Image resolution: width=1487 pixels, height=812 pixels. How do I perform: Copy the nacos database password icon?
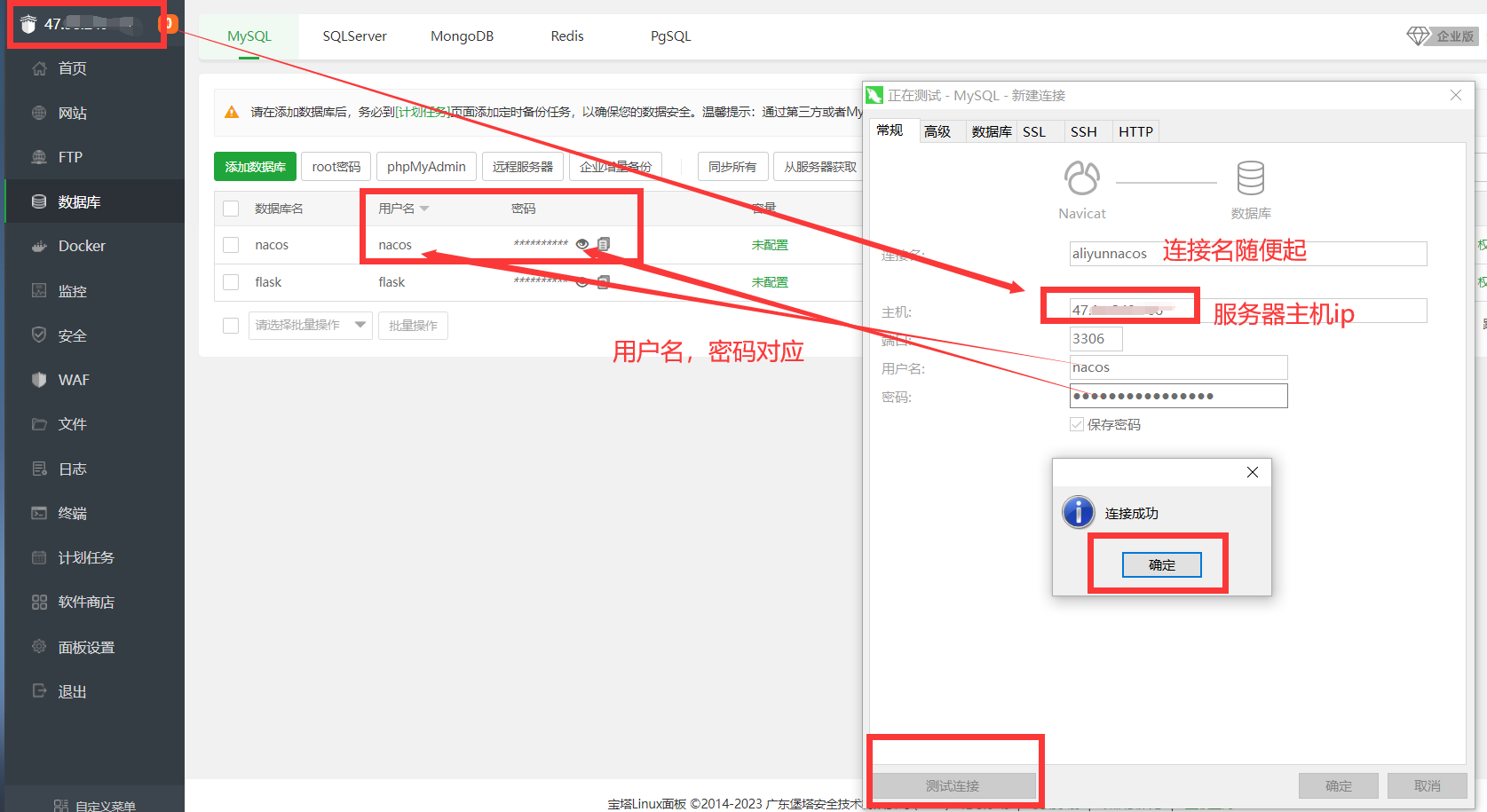point(604,244)
